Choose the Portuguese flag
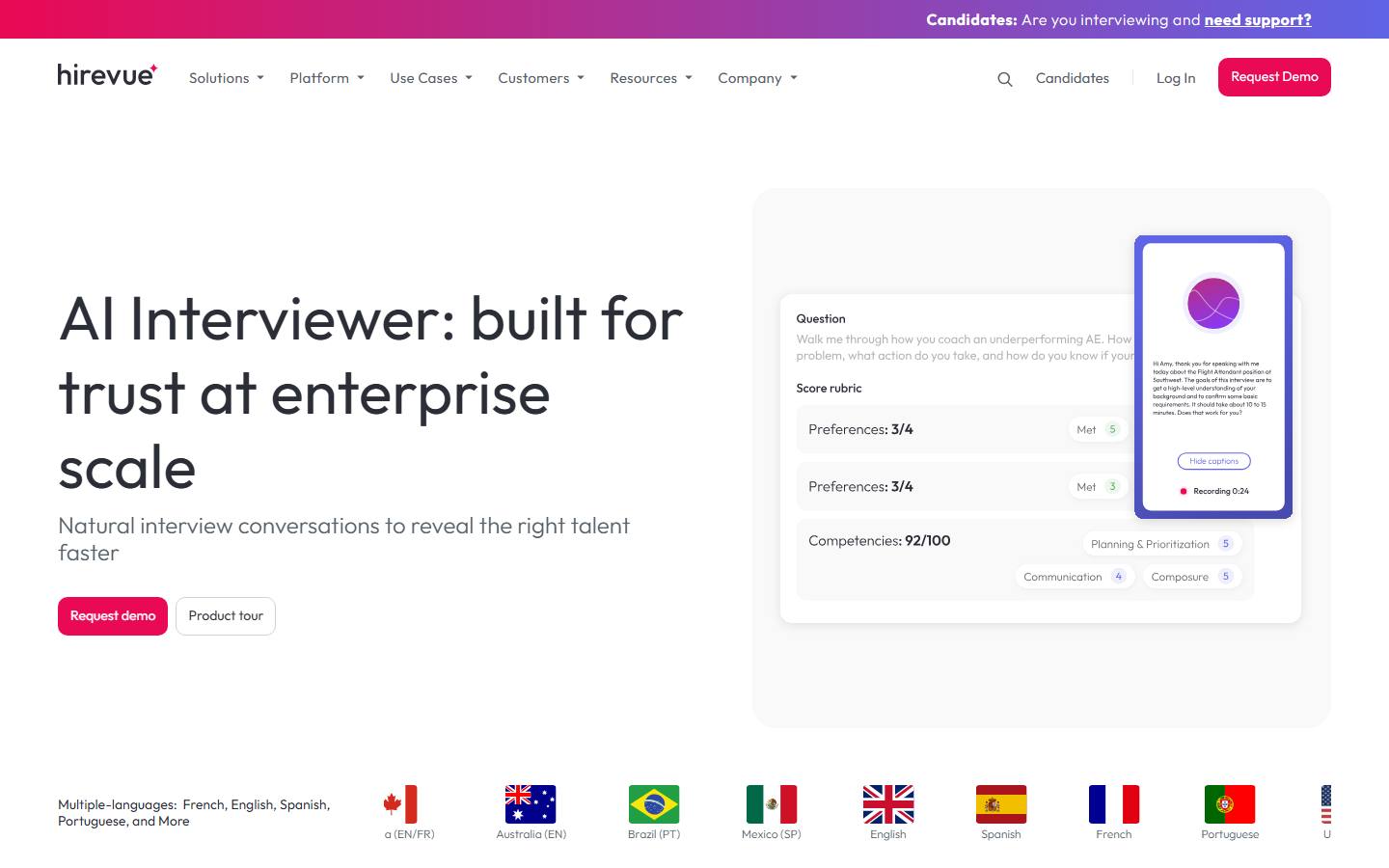The width and height of the screenshot is (1389, 868). pos(1230,804)
